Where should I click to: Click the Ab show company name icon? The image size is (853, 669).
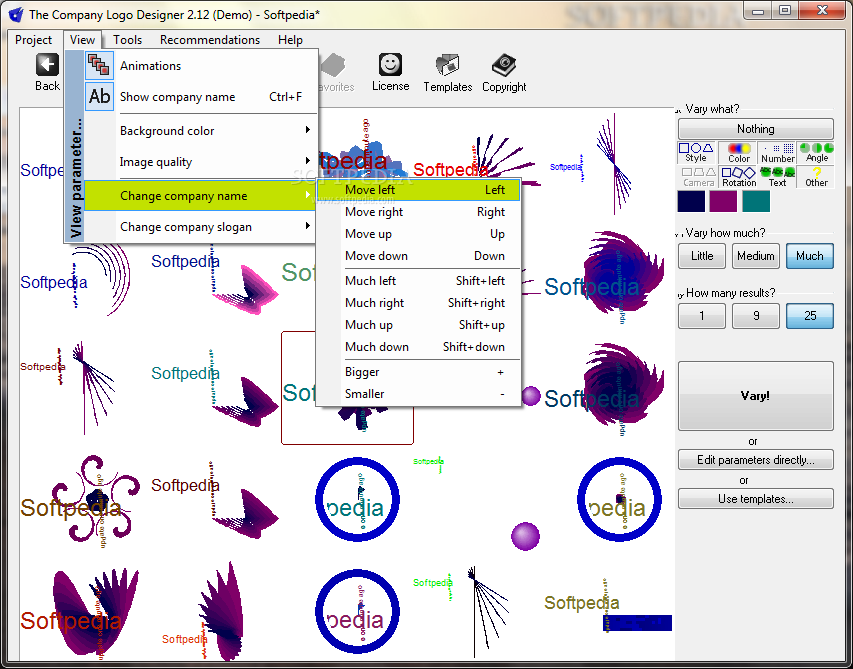tap(100, 96)
